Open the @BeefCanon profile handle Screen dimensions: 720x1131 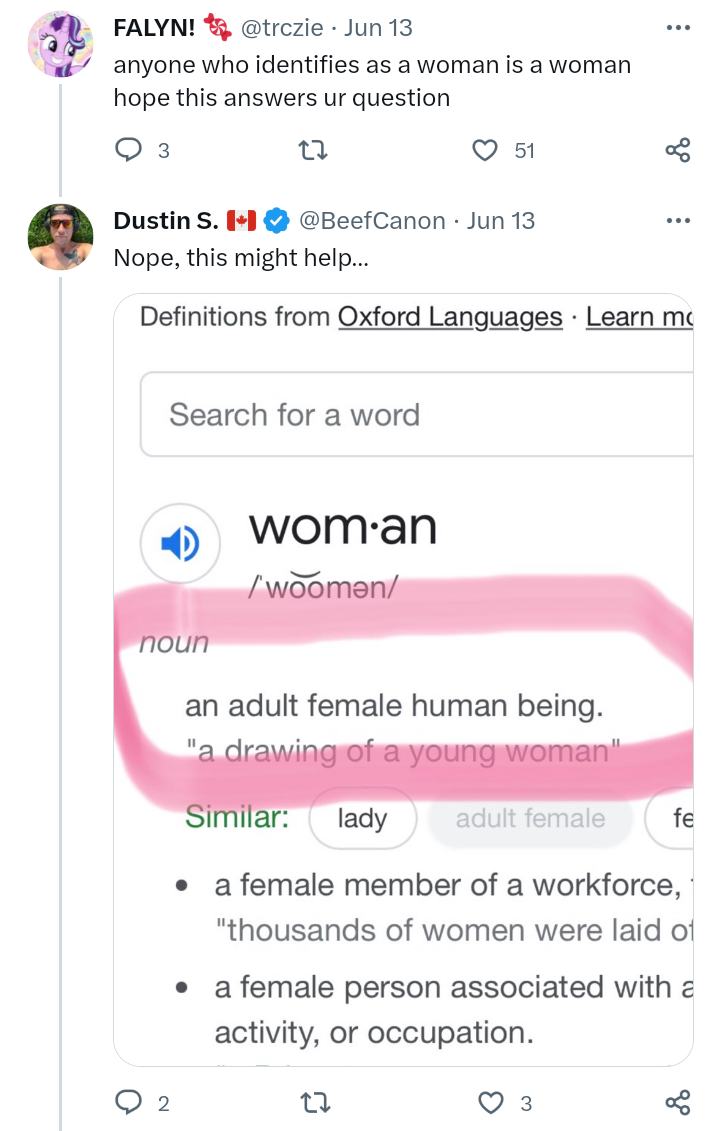click(x=372, y=220)
